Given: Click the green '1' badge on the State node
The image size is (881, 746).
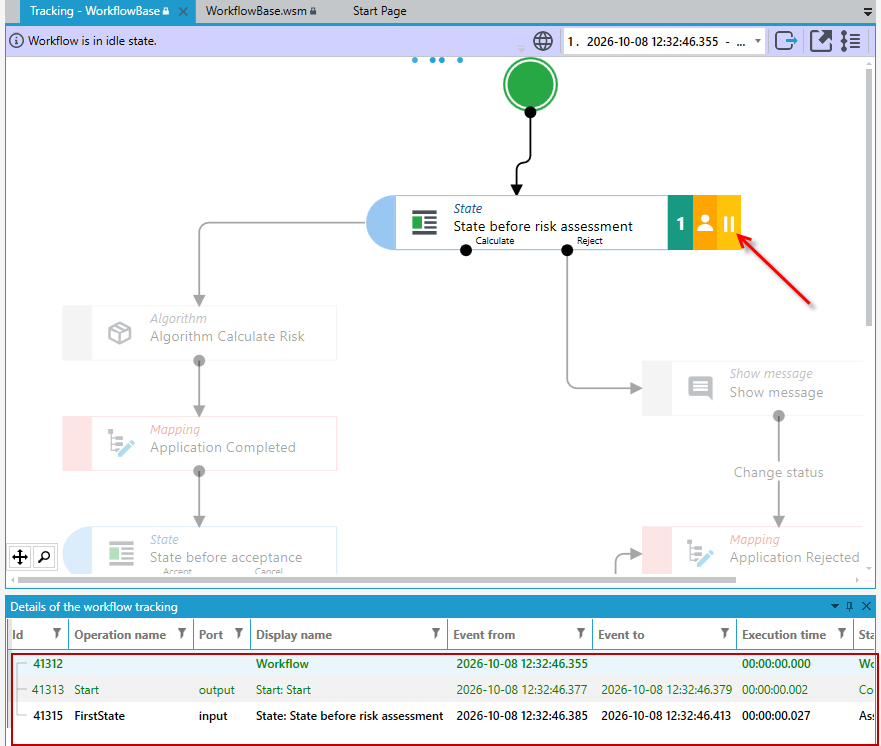Looking at the screenshot, I should point(680,223).
